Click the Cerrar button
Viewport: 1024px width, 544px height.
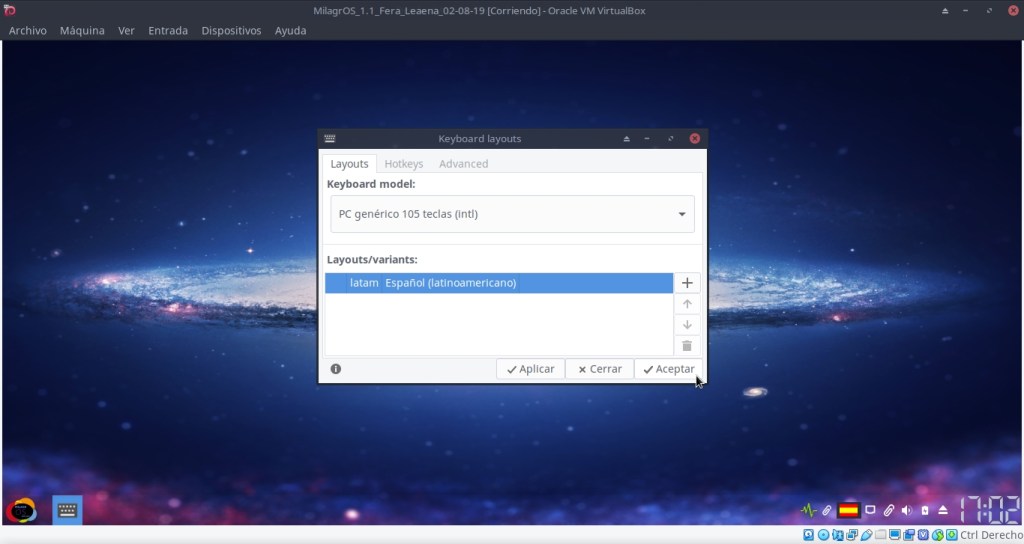(600, 369)
